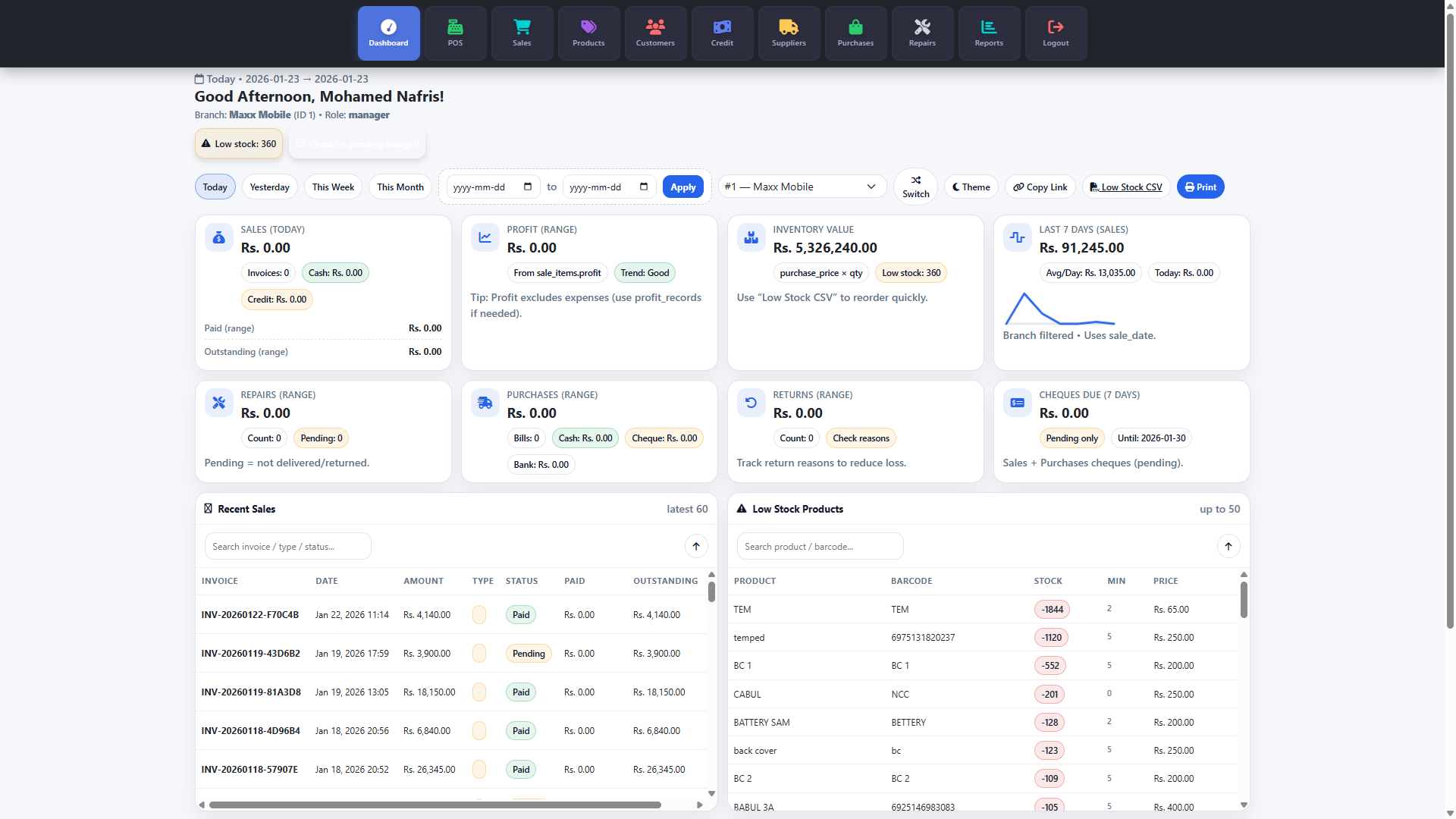This screenshot has height=819, width=1456.
Task: Select the Today range filter
Action: (x=215, y=187)
